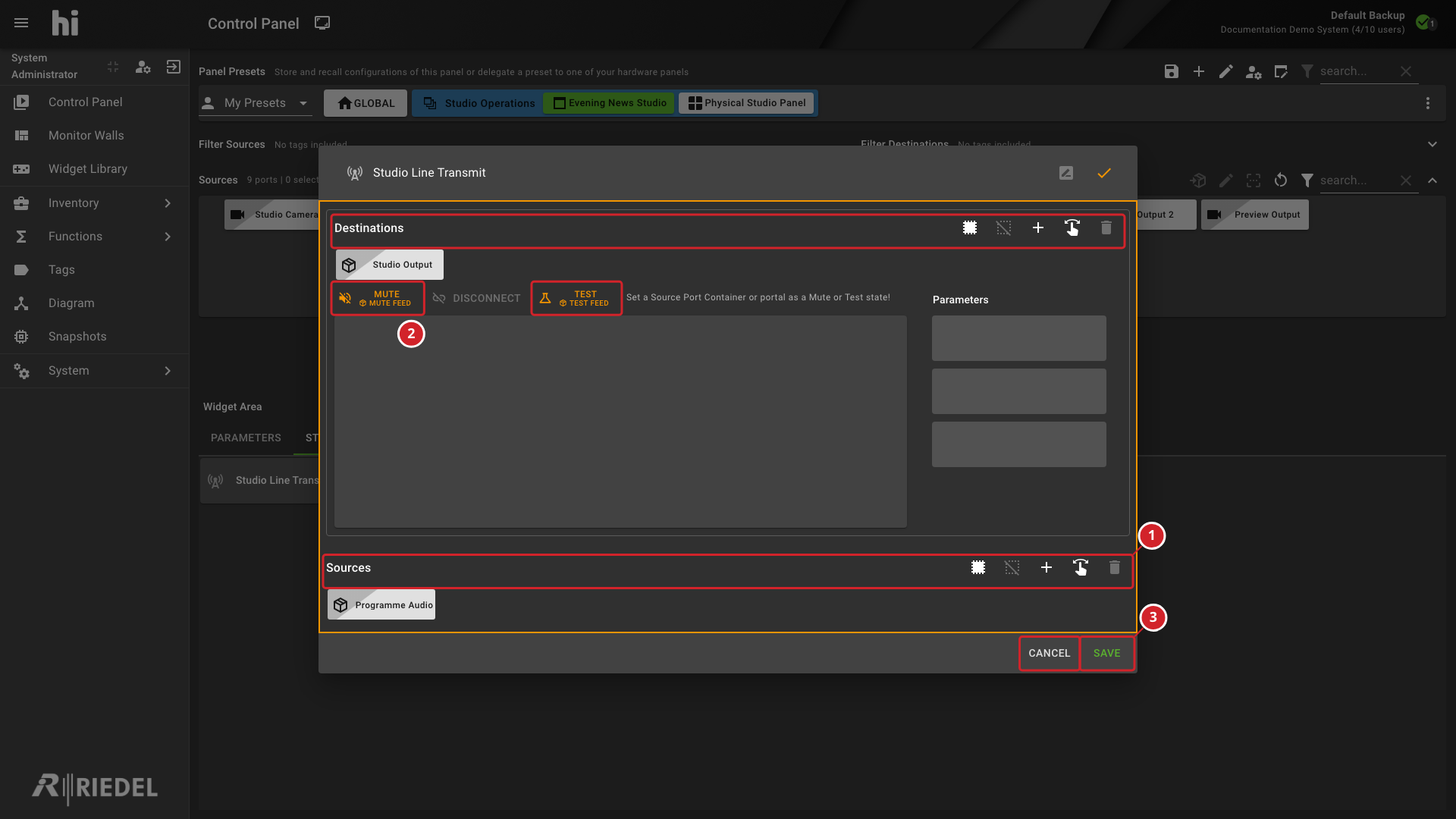This screenshot has height=819, width=1456.
Task: Save panel preset with disk icon
Action: (x=1172, y=71)
